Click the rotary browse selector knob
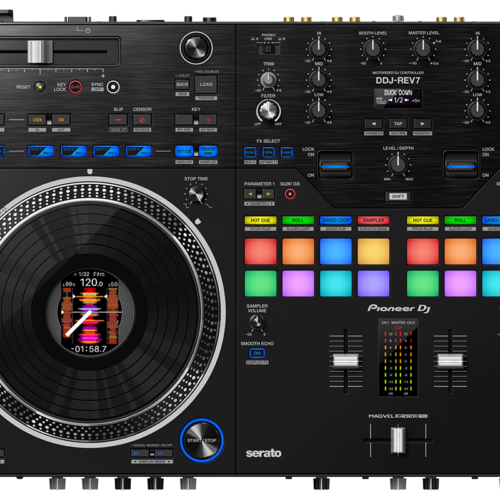This screenshot has width=500, height=500. pyautogui.click(x=196, y=48)
